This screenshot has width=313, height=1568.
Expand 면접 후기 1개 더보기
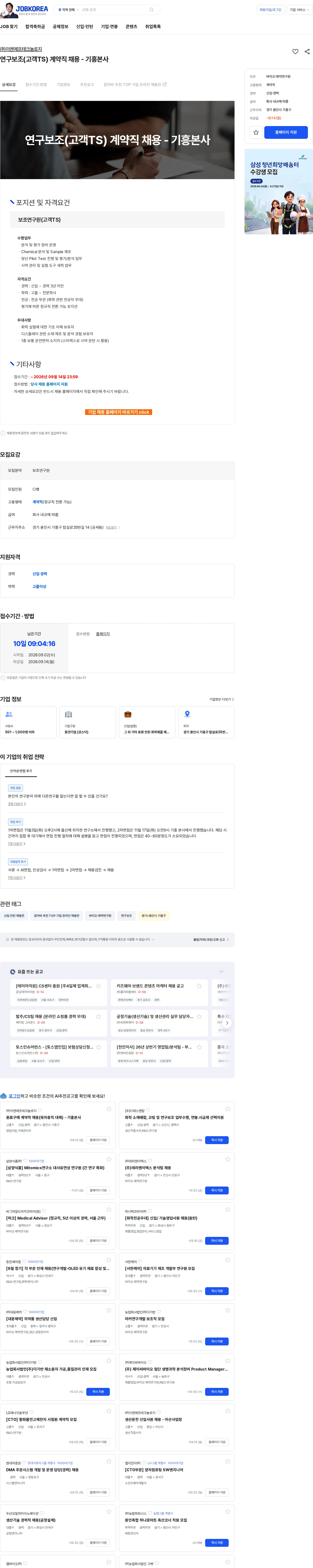coord(17,844)
